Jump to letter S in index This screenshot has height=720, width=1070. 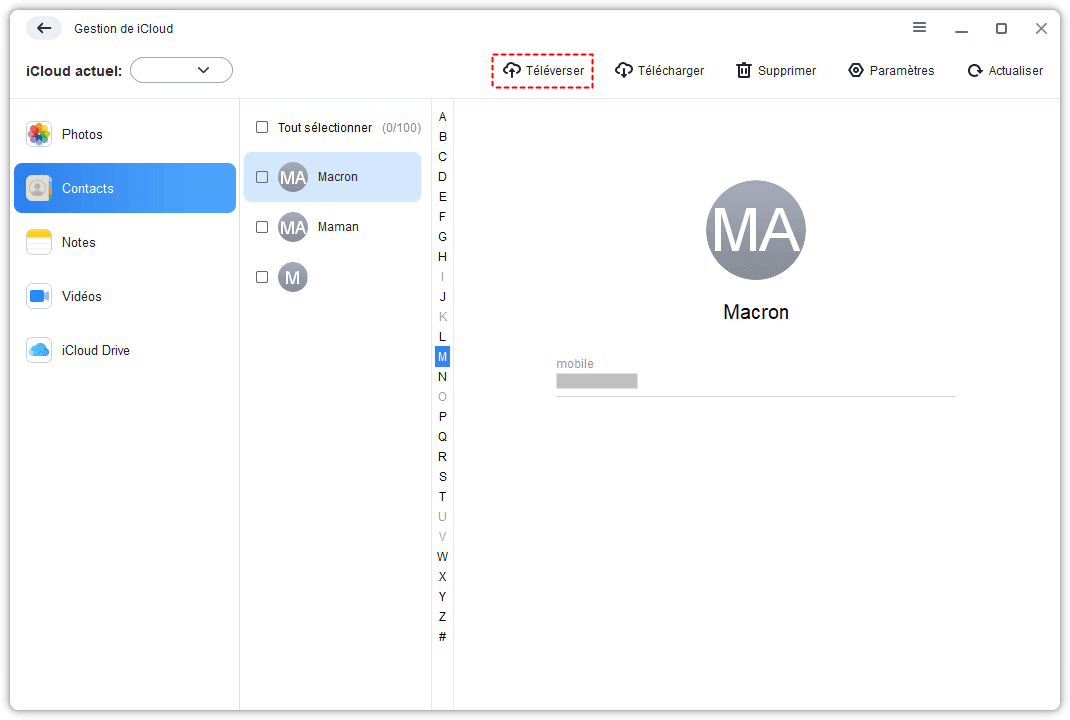pos(442,476)
